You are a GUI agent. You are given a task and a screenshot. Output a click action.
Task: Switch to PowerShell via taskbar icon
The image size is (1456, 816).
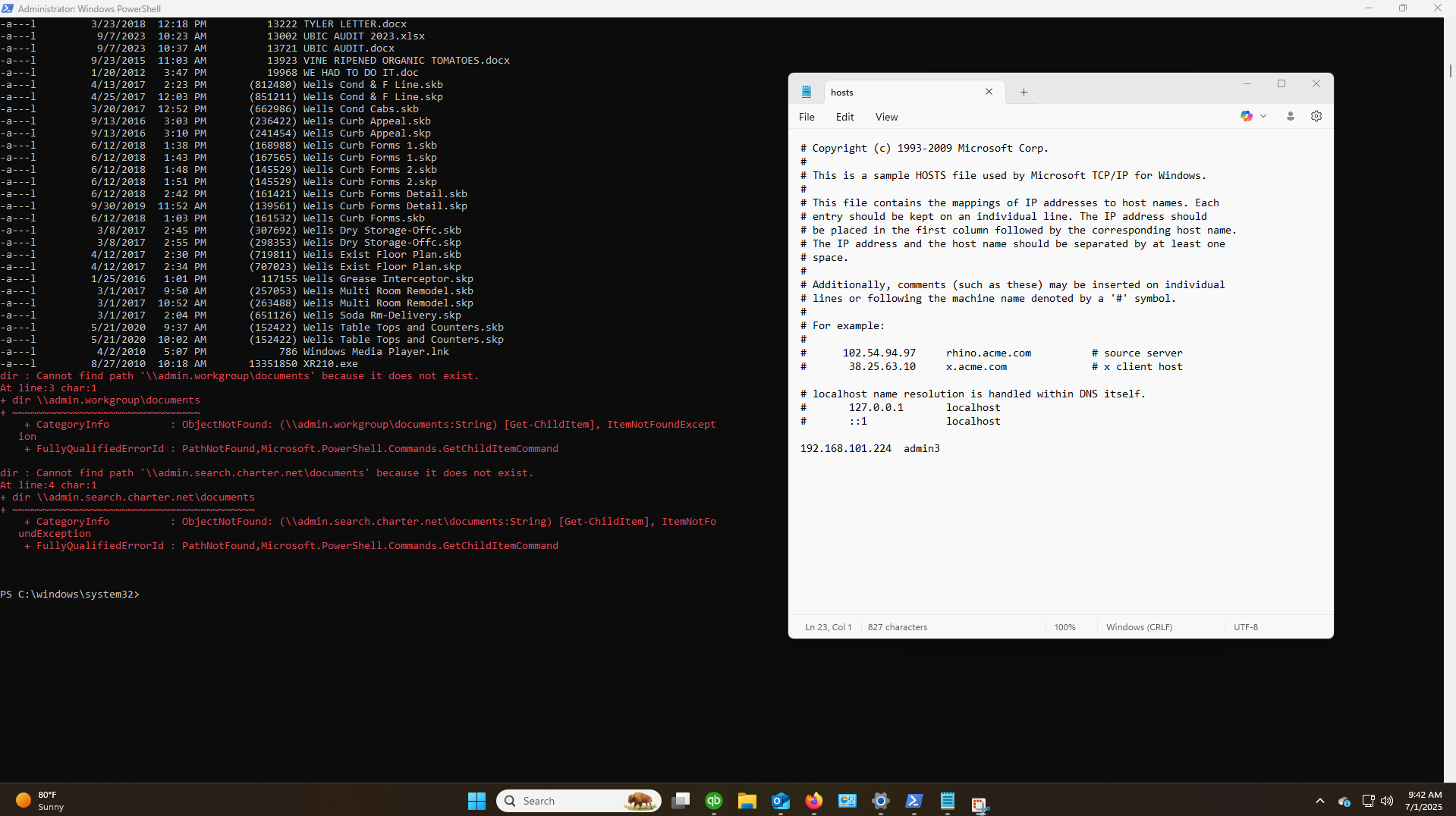pyautogui.click(x=914, y=801)
